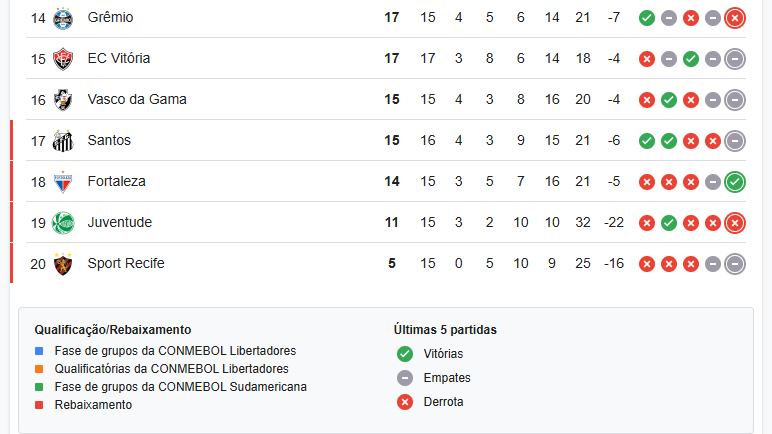The height and width of the screenshot is (434, 772).
Task: Click the Juventude team crest
Action: coord(63,223)
